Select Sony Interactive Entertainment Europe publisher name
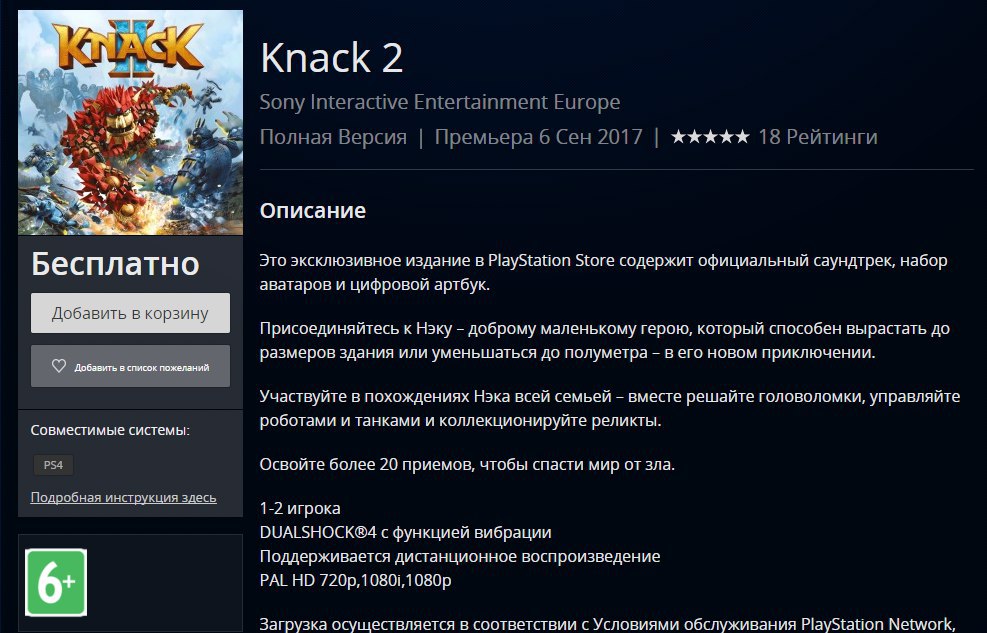This screenshot has height=633, width=987. point(440,102)
